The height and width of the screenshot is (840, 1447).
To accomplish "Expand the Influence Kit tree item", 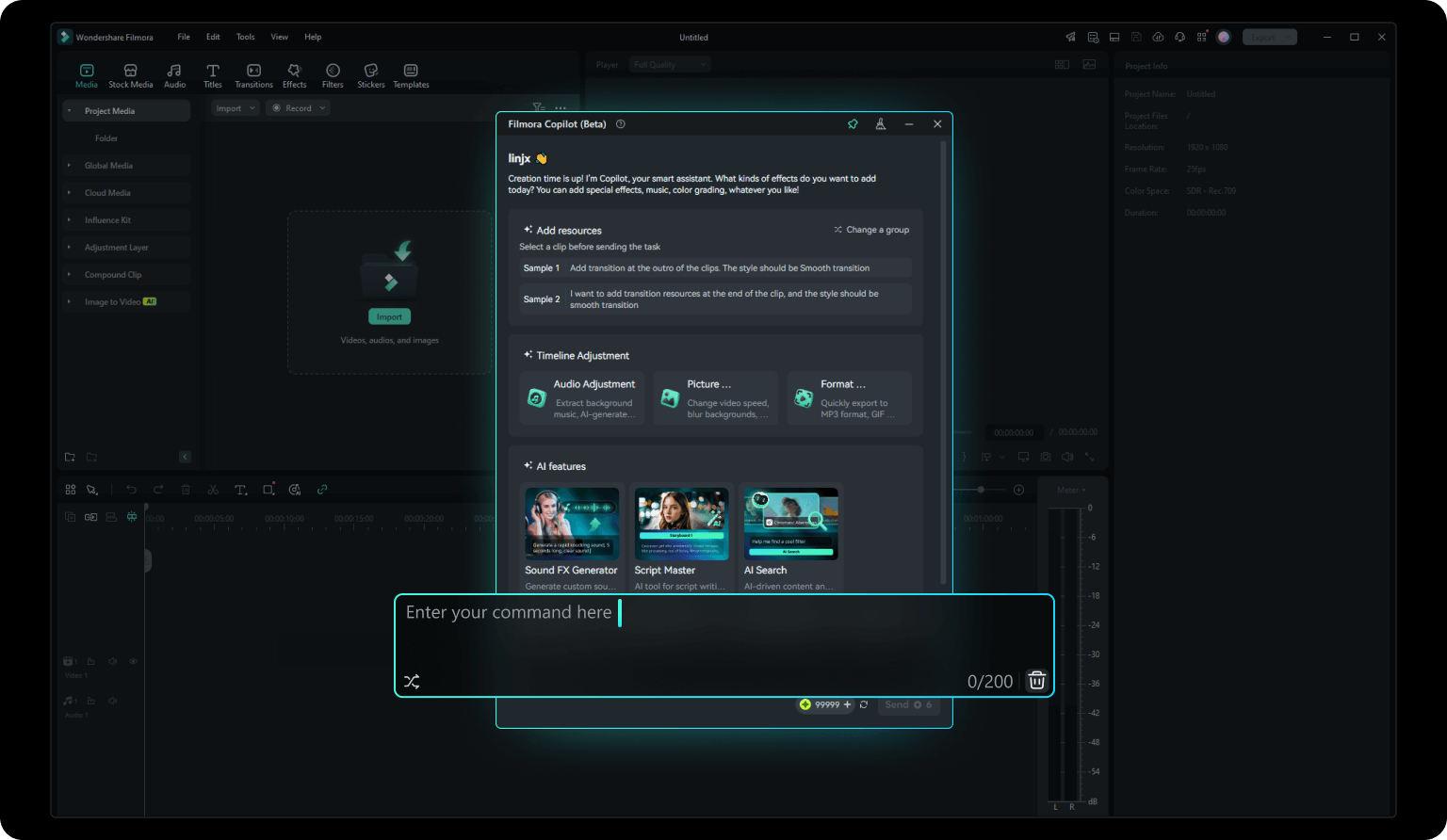I will (x=126, y=220).
